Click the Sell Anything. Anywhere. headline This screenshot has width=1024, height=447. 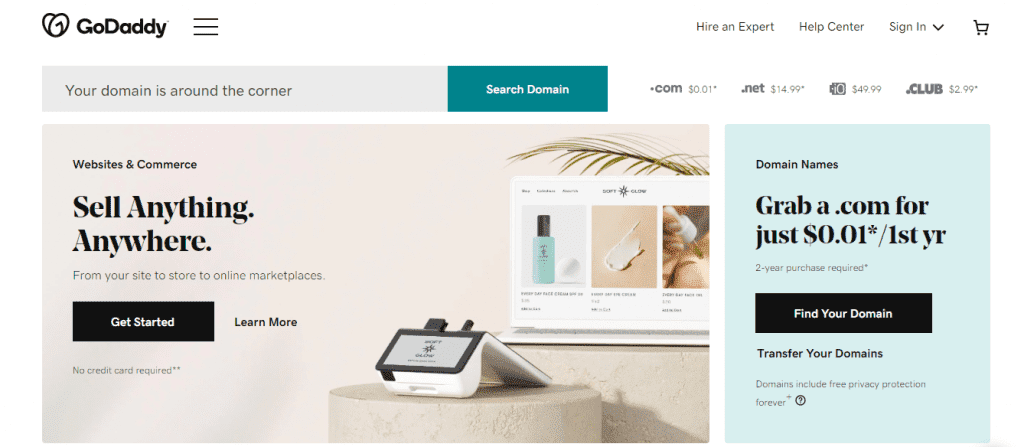pos(163,224)
